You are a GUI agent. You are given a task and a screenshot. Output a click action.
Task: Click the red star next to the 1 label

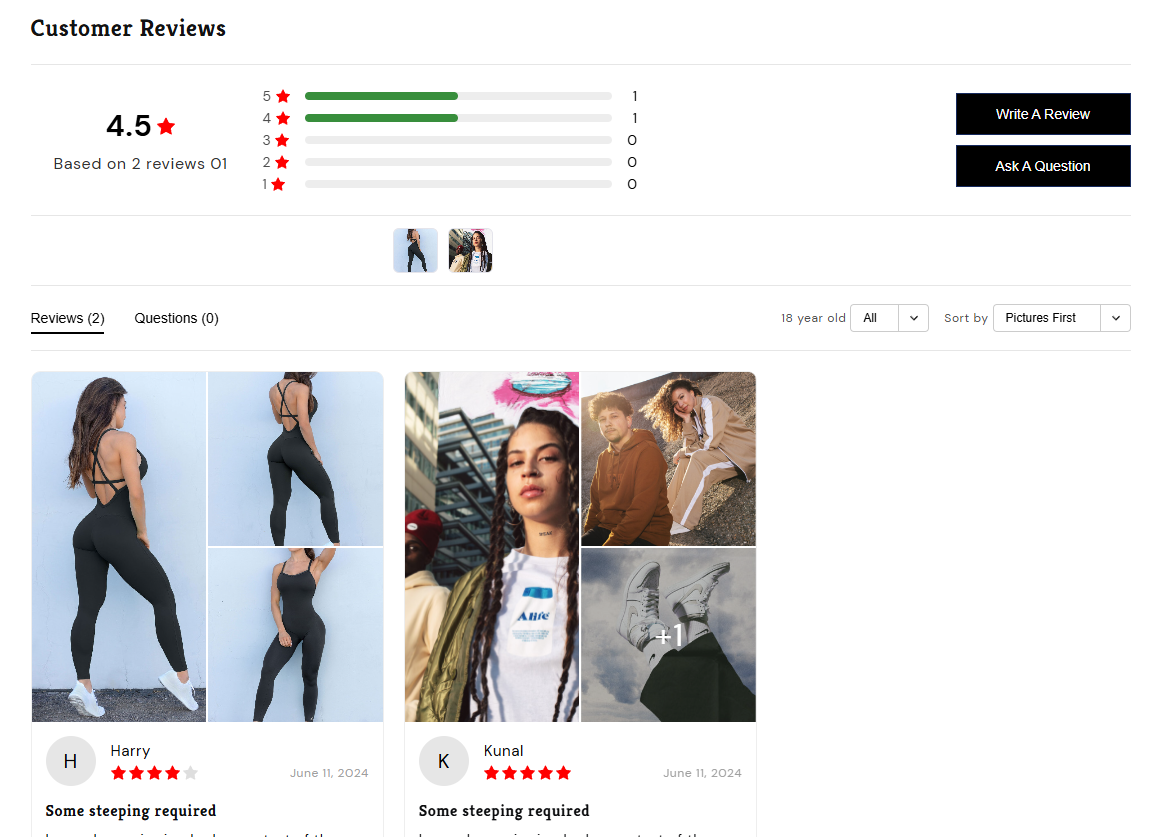pyautogui.click(x=278, y=184)
